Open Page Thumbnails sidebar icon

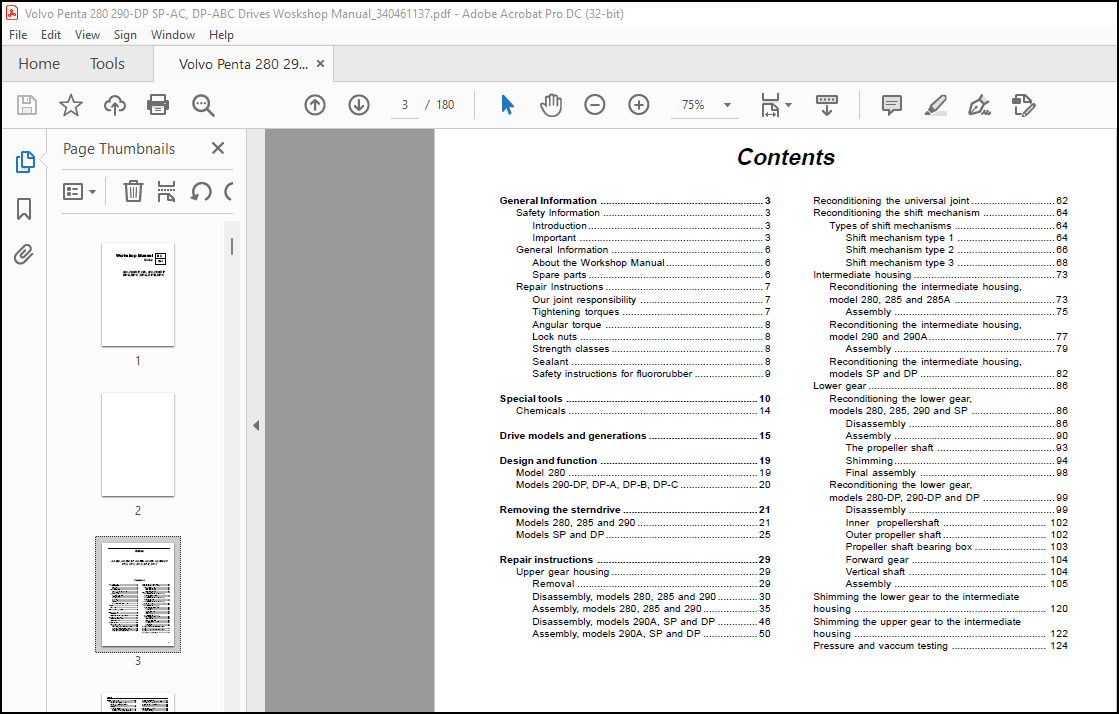pos(24,162)
